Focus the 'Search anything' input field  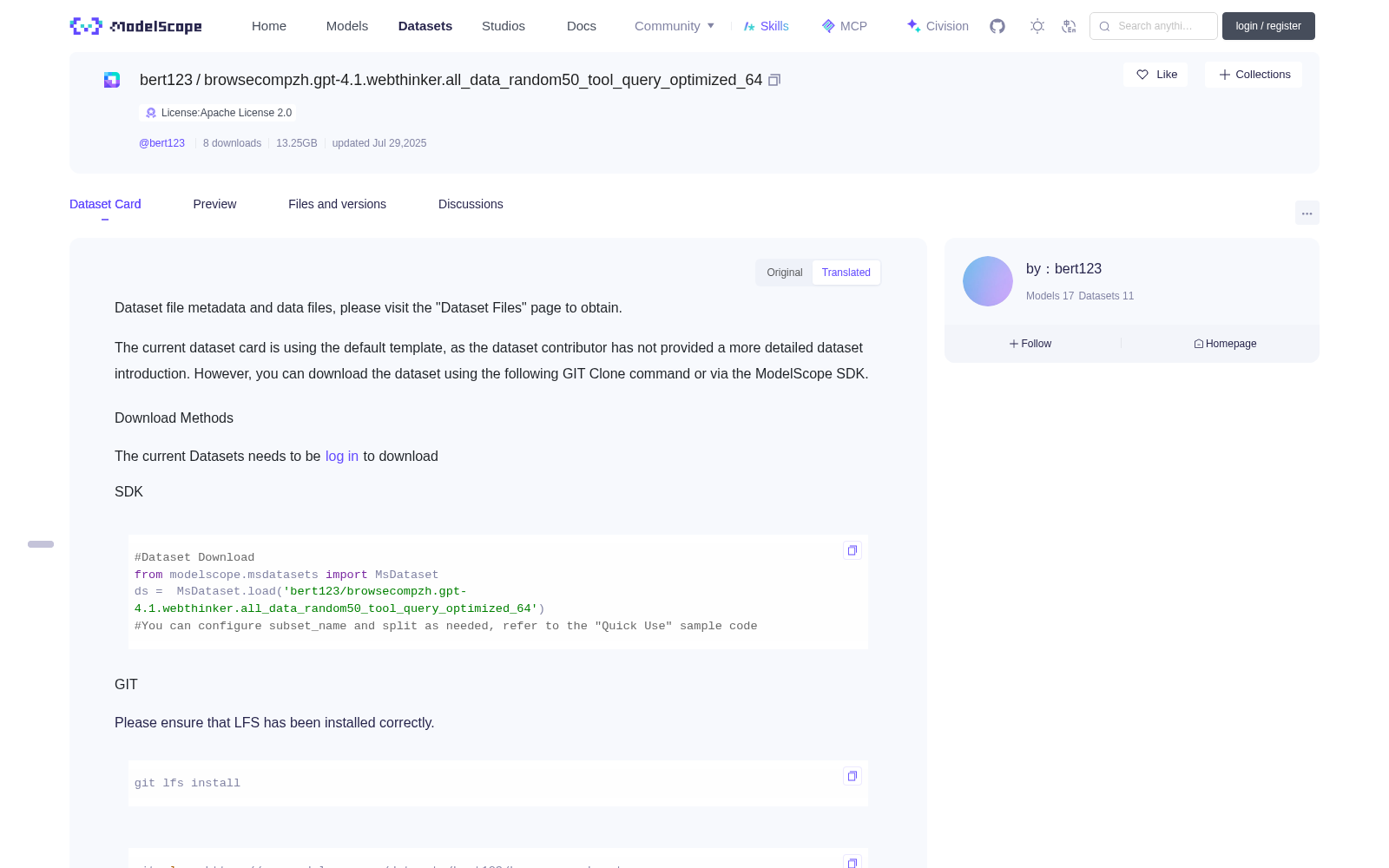coord(1154,26)
